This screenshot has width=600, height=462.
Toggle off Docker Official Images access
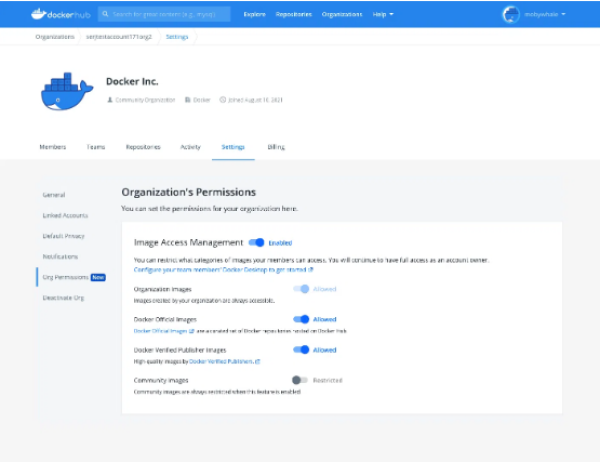[x=301, y=320]
